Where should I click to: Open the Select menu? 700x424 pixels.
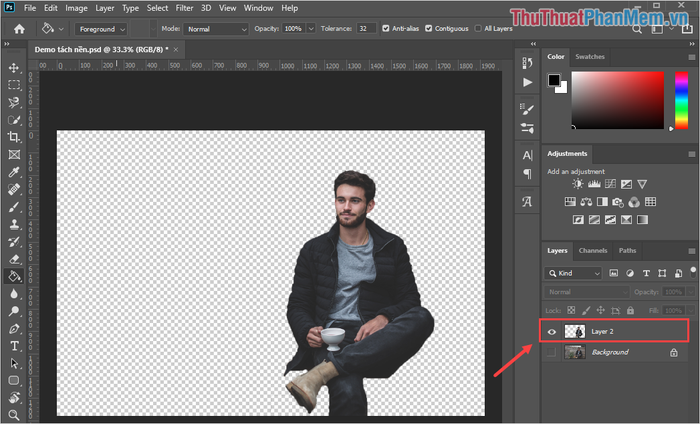[x=158, y=8]
